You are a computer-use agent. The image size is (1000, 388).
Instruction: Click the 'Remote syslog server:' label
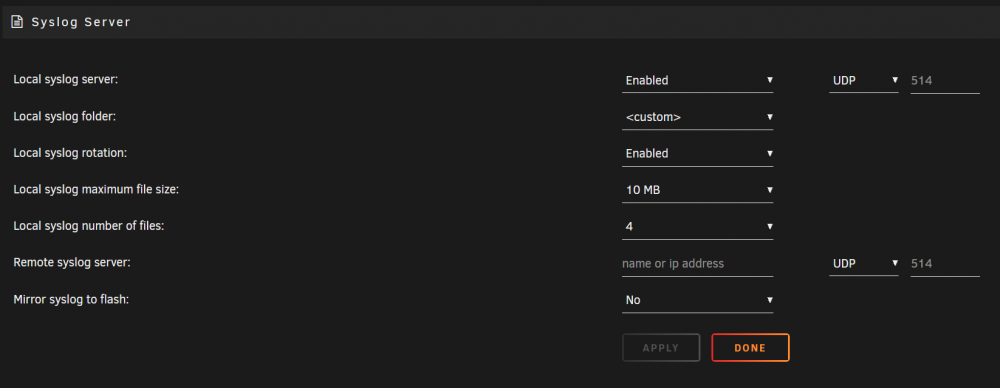click(x=72, y=262)
